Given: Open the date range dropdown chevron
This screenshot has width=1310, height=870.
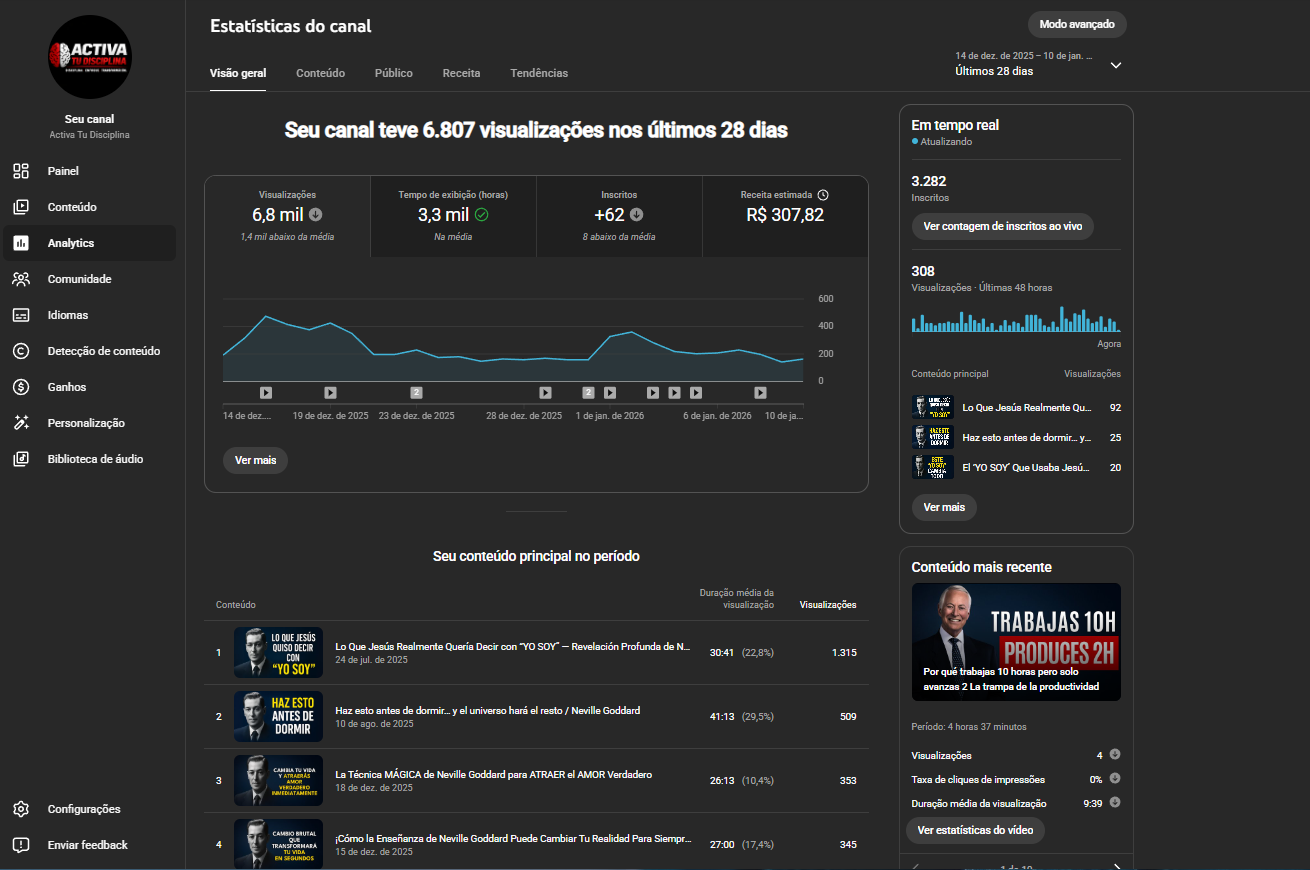Looking at the screenshot, I should 1116,65.
